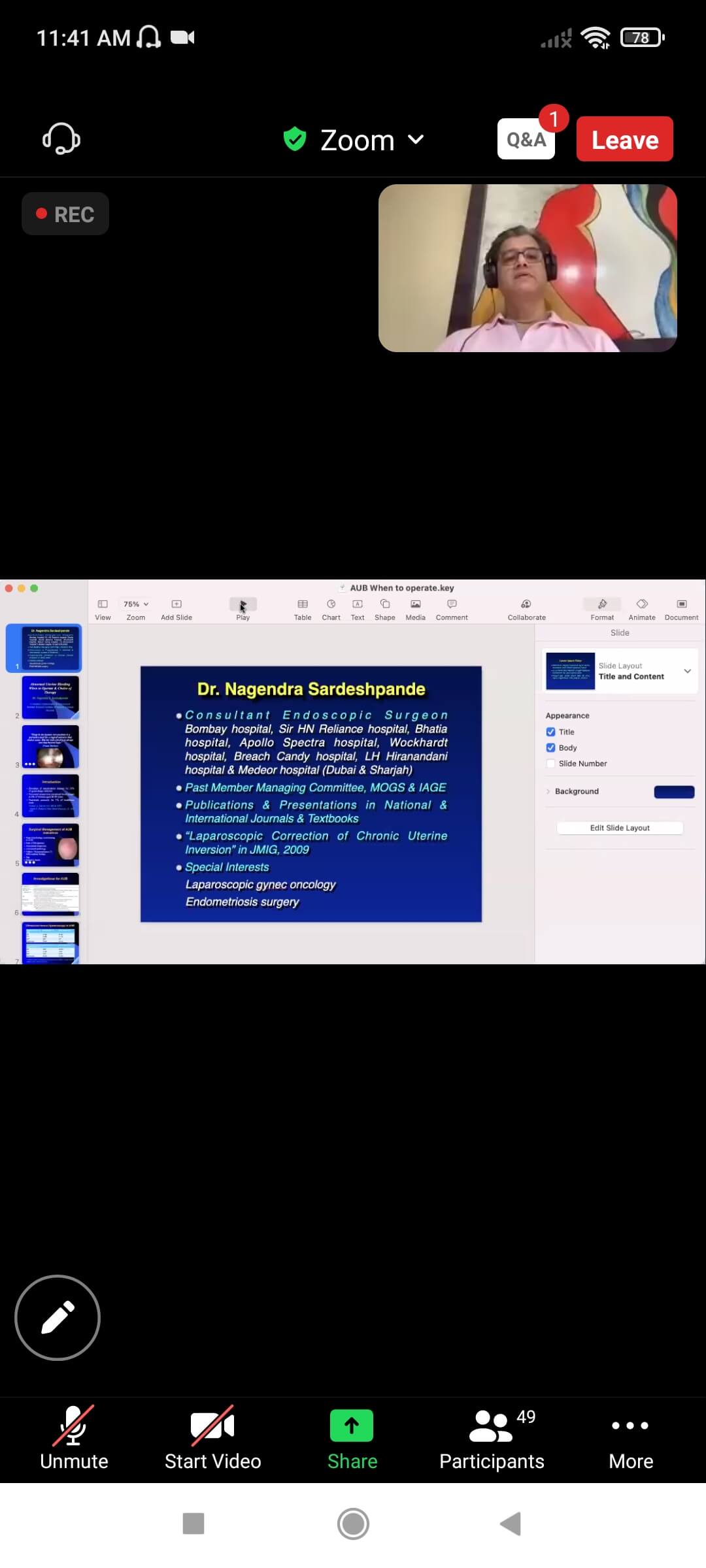Open the Document tab

681,608
